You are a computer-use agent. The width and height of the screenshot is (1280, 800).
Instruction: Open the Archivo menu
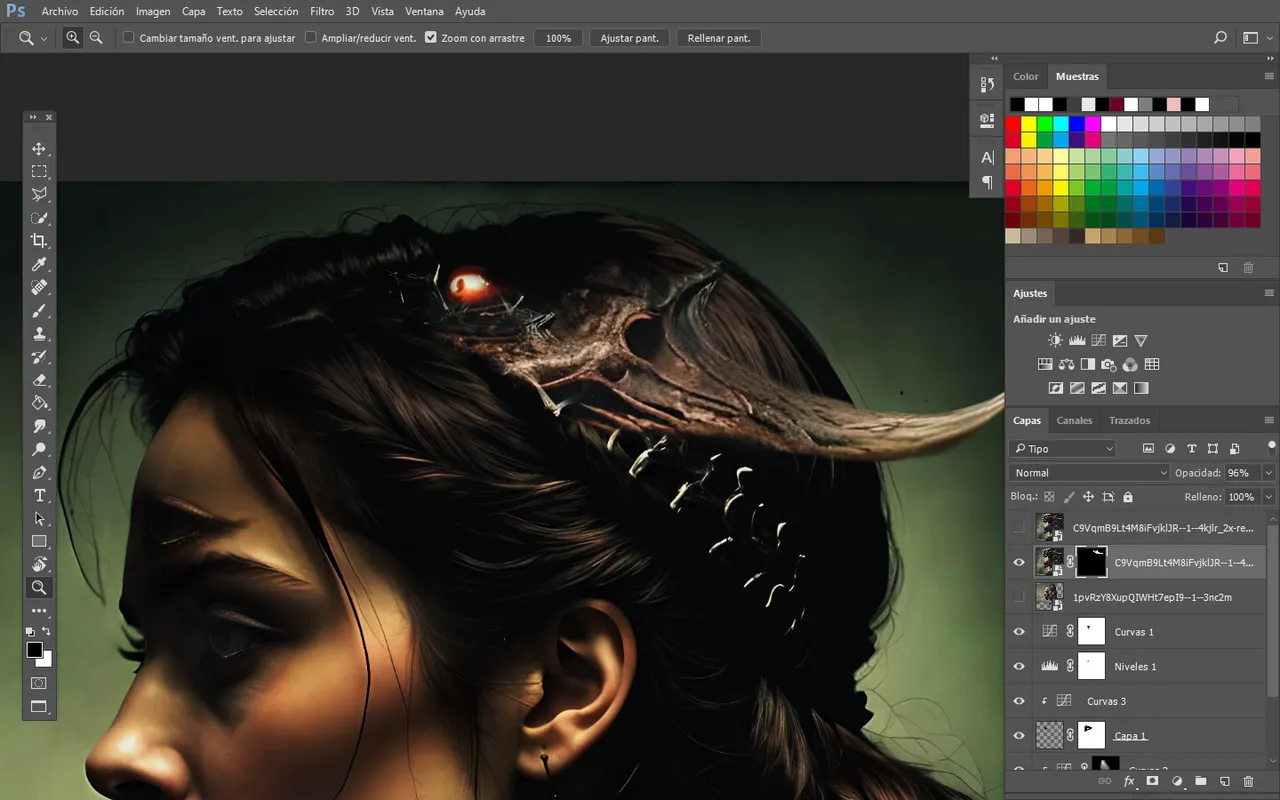(59, 11)
